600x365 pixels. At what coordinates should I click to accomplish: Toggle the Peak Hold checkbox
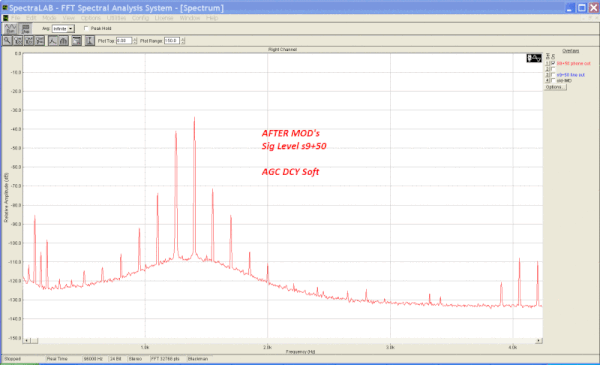pos(86,28)
